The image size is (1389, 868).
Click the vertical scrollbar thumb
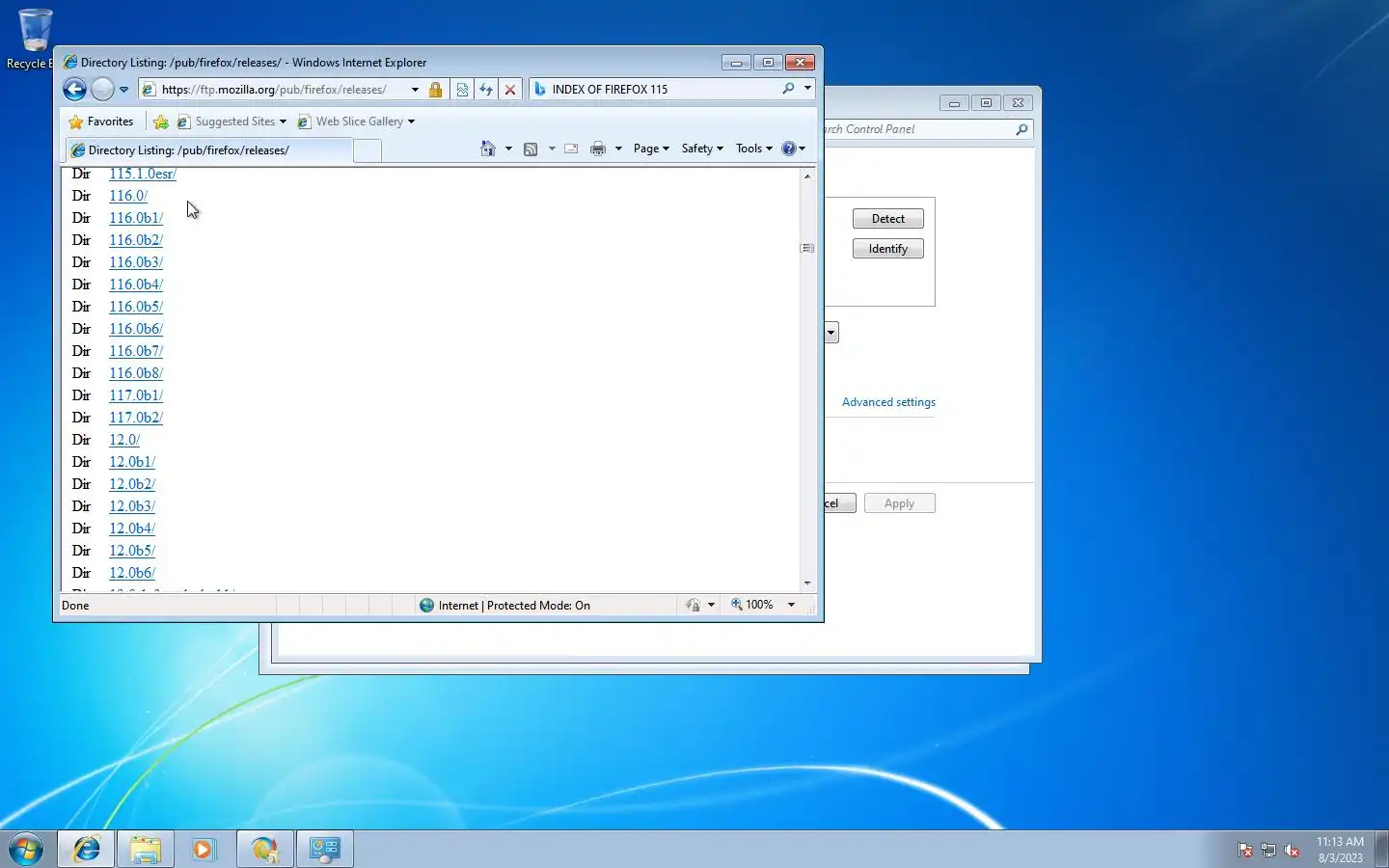pos(807,248)
